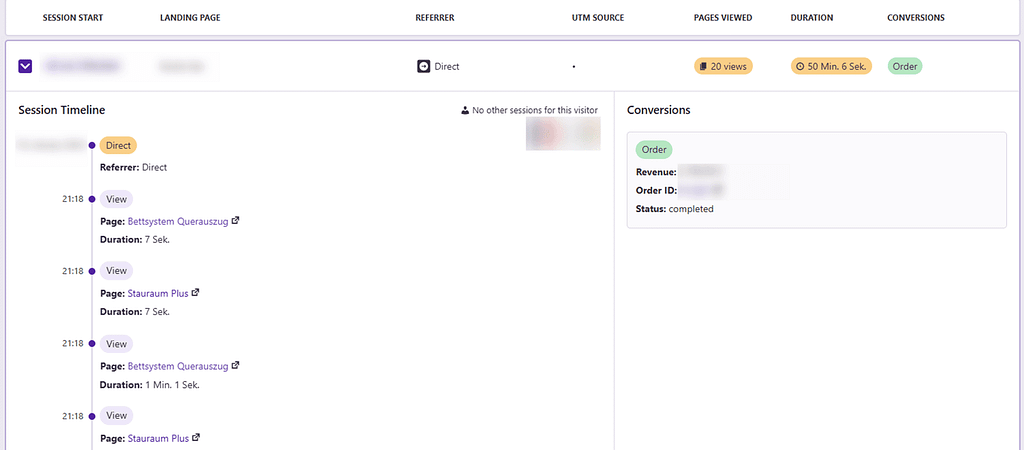Click the clock icon in duration badge

pos(800,66)
